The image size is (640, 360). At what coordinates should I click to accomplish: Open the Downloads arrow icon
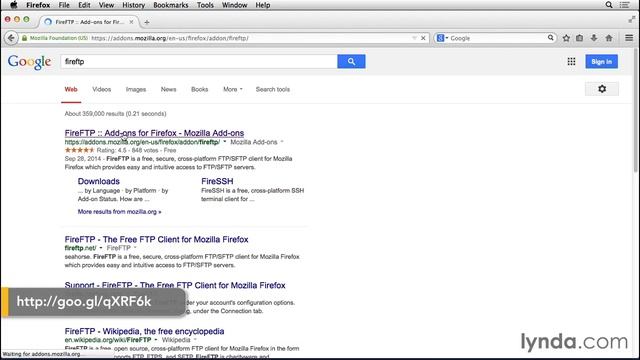point(594,38)
